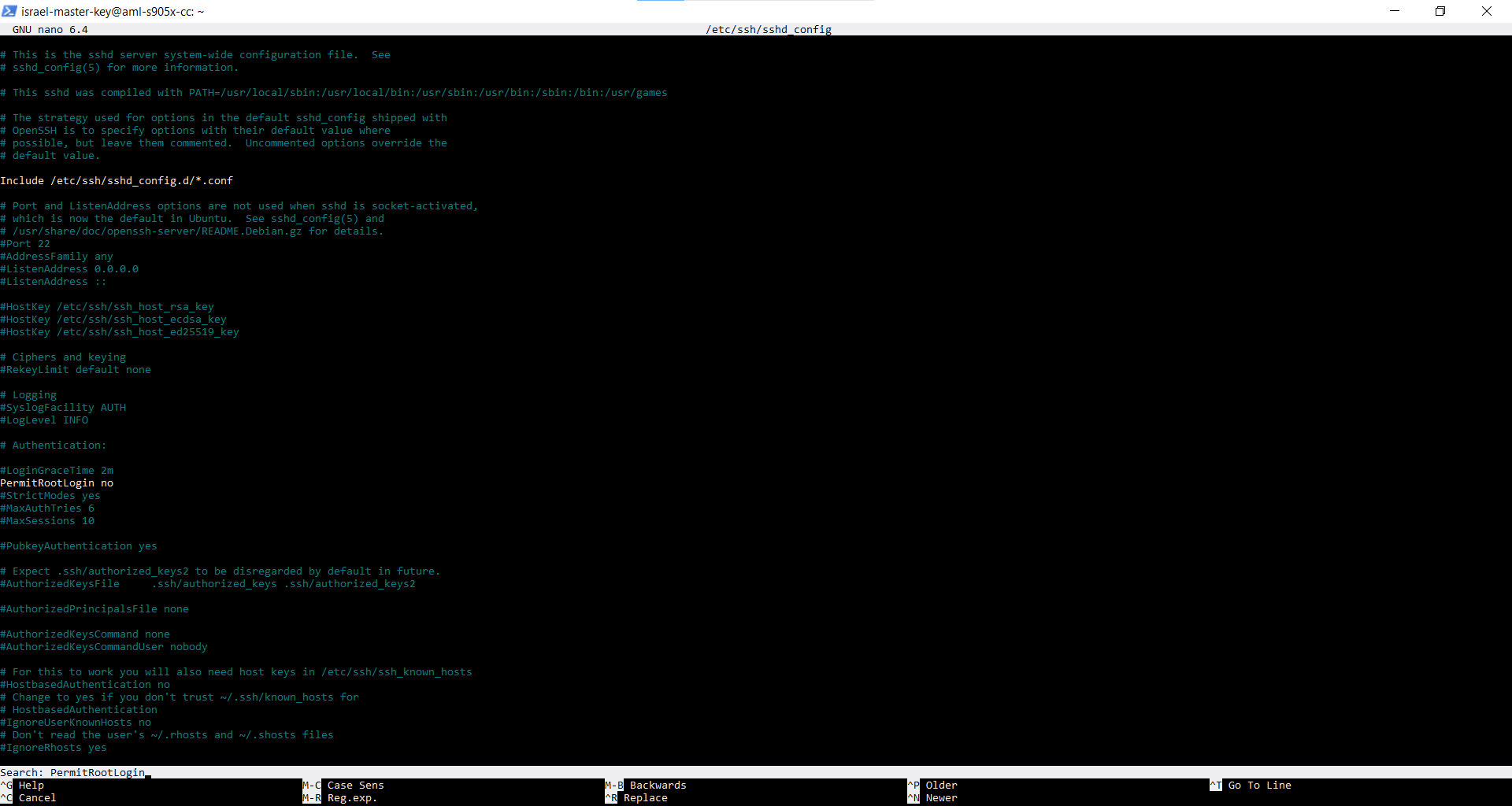This screenshot has height=806, width=1512.
Task: Click the '#AuthorizedPrincipalsFile none' line
Action: point(94,608)
